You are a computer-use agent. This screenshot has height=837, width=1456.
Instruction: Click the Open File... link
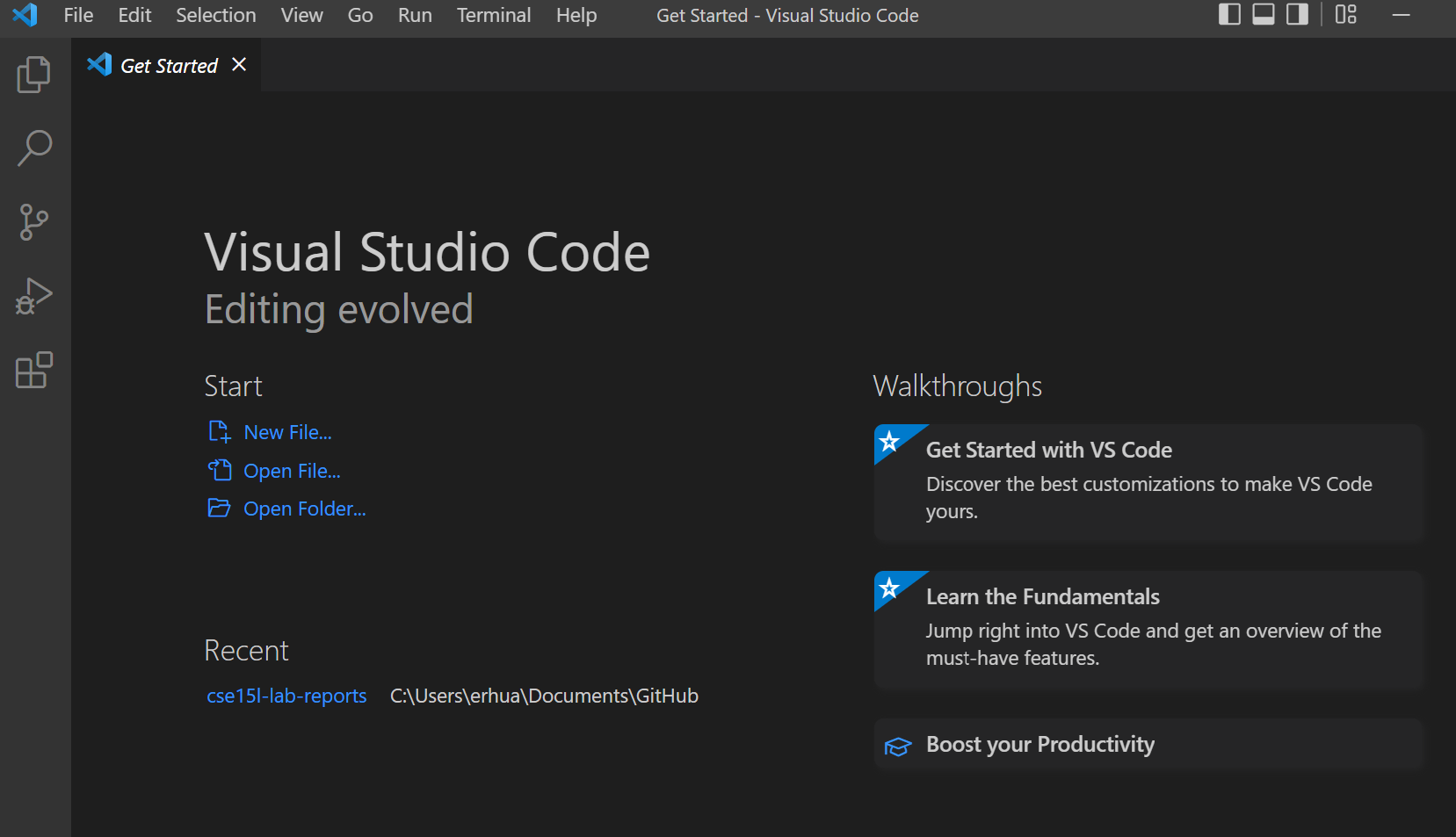pyautogui.click(x=292, y=471)
